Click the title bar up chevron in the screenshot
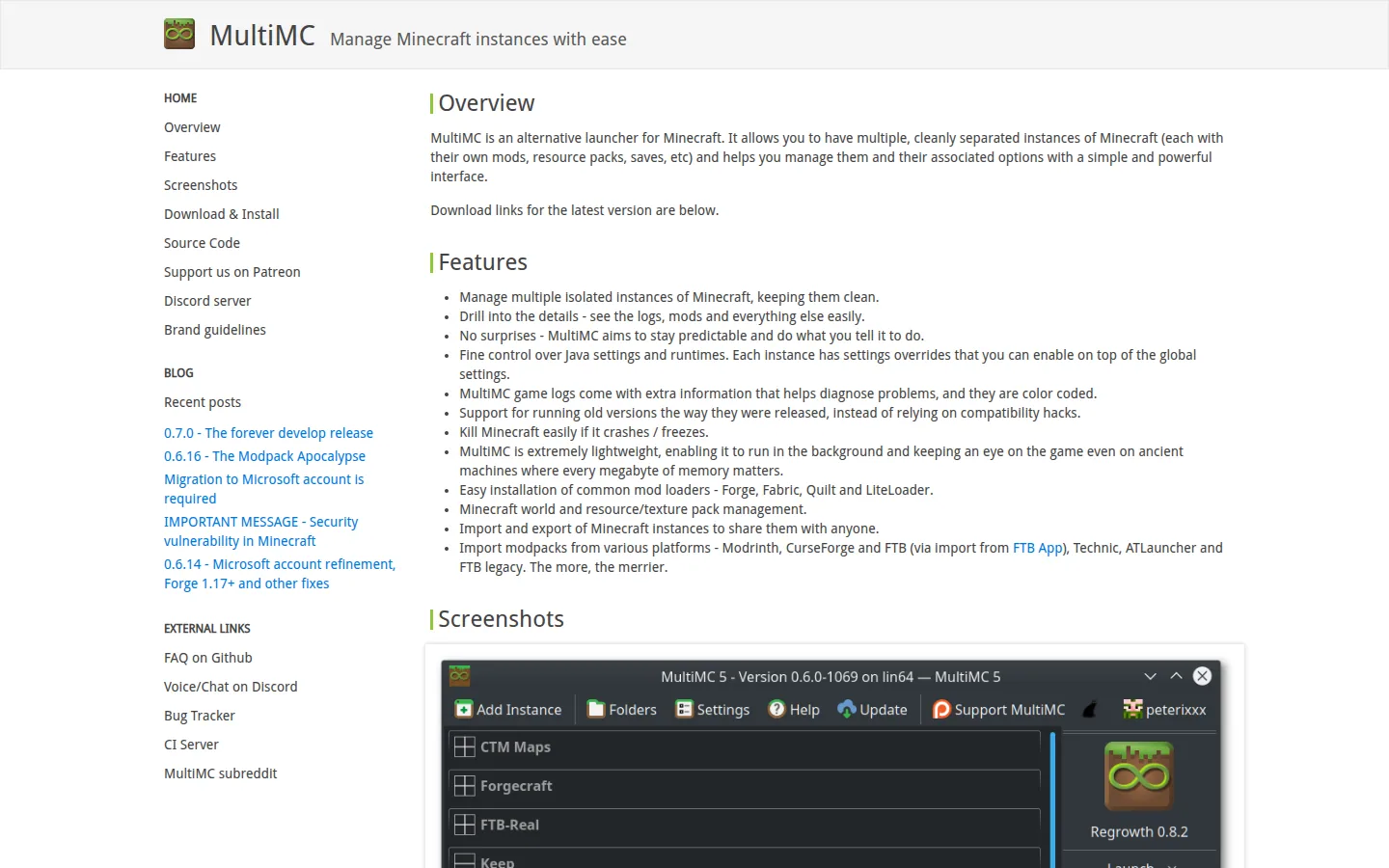Image resolution: width=1389 pixels, height=868 pixels. pos(1176,676)
